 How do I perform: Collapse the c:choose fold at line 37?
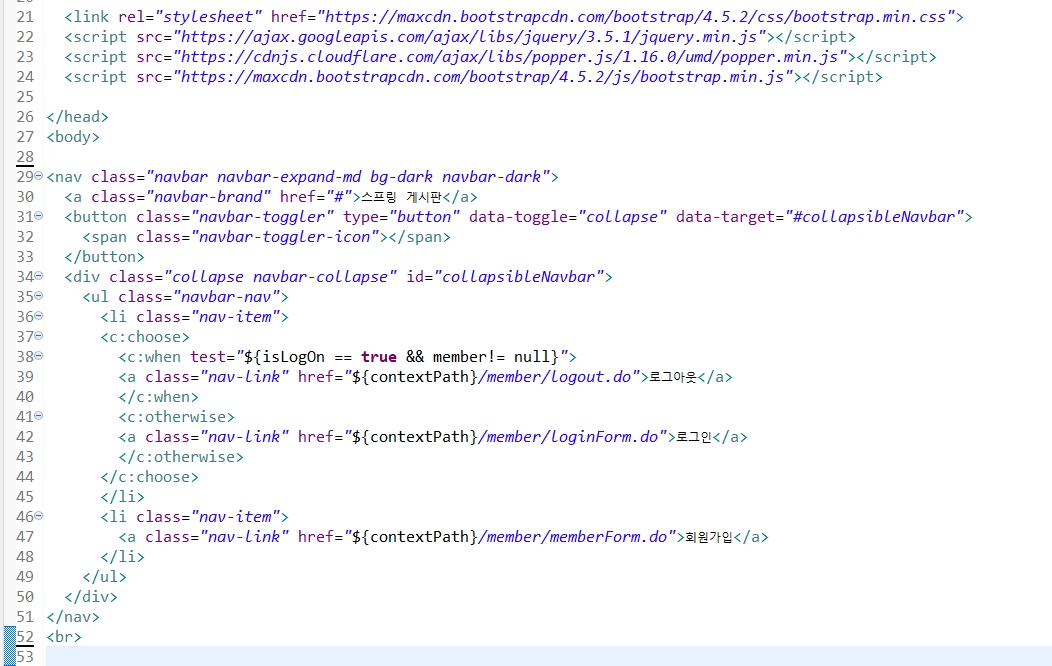click(39, 335)
